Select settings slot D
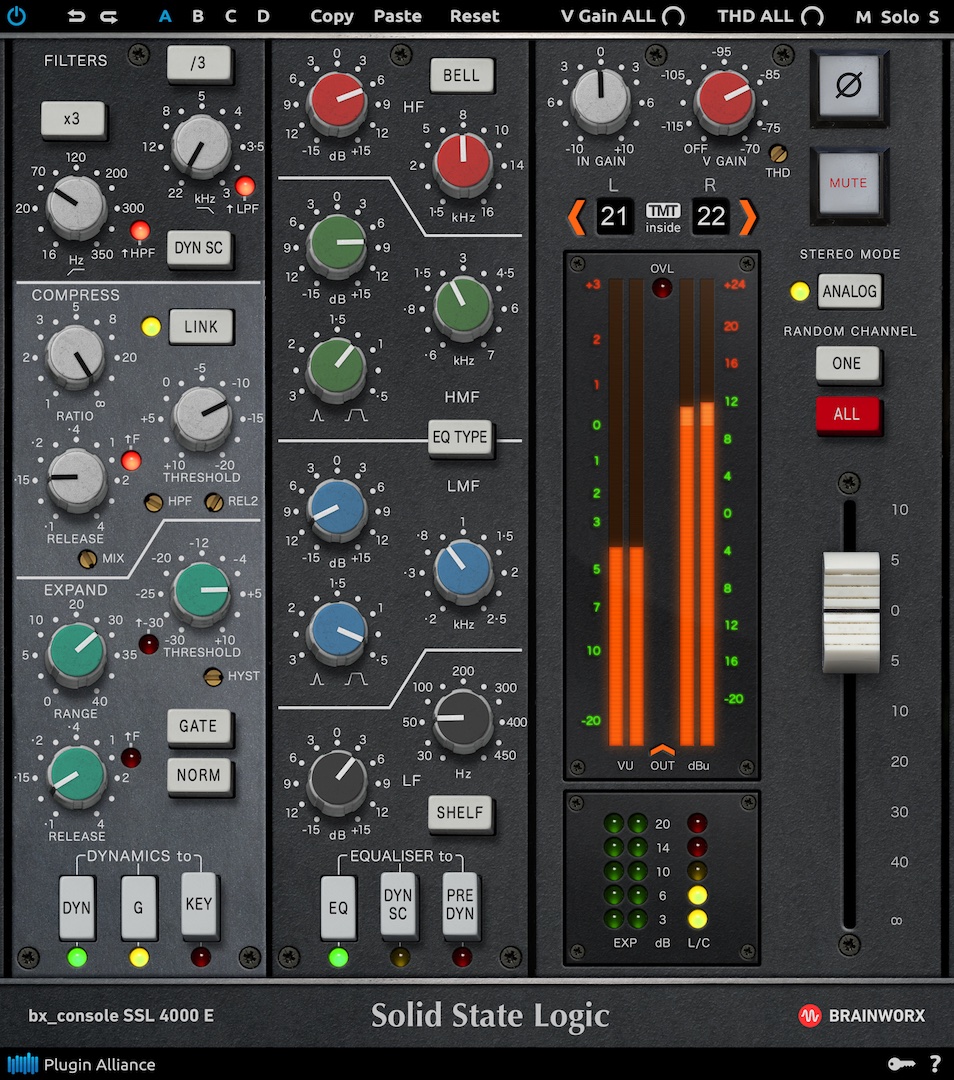 coord(263,16)
